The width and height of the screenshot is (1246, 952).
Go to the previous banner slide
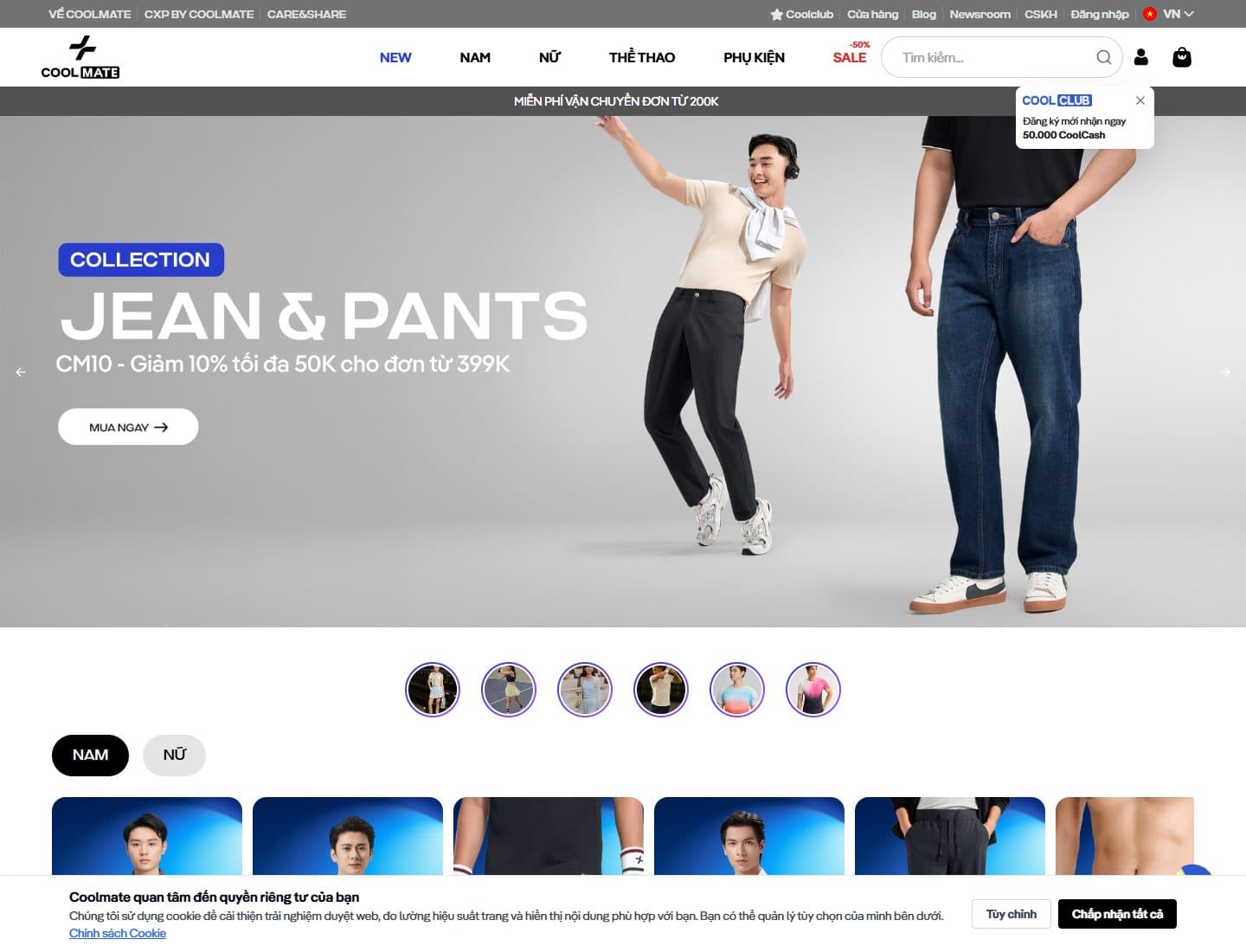tap(21, 372)
